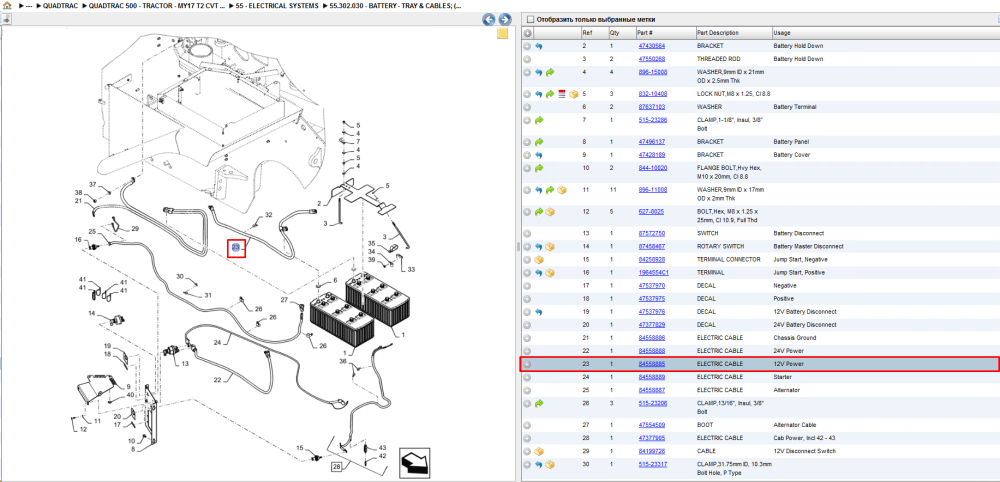This screenshot has width=1000, height=482.
Task: Click the add circle icon for Ref 2 row
Action: point(527,46)
